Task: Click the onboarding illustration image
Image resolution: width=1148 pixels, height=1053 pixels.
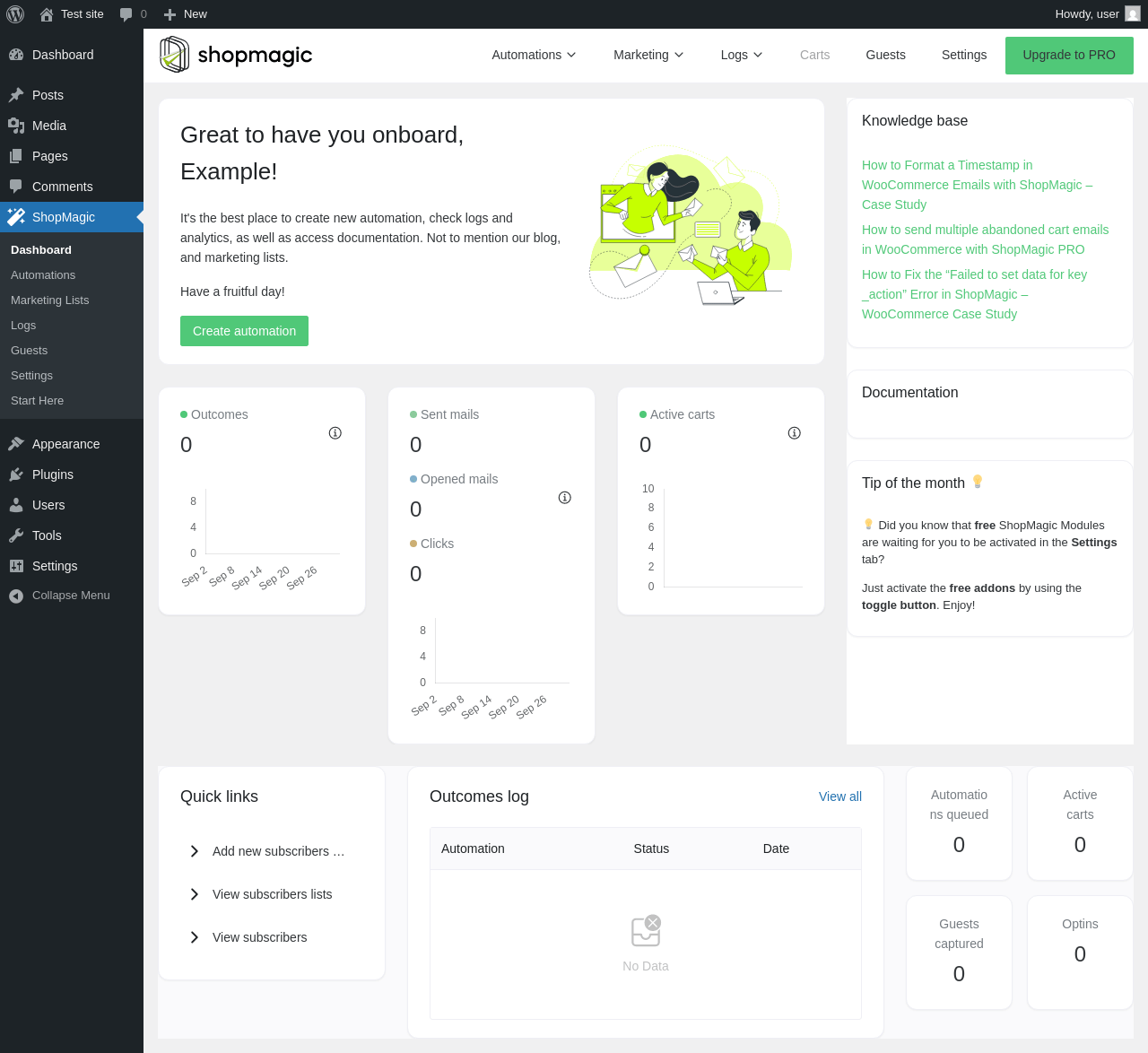Action: [690, 227]
